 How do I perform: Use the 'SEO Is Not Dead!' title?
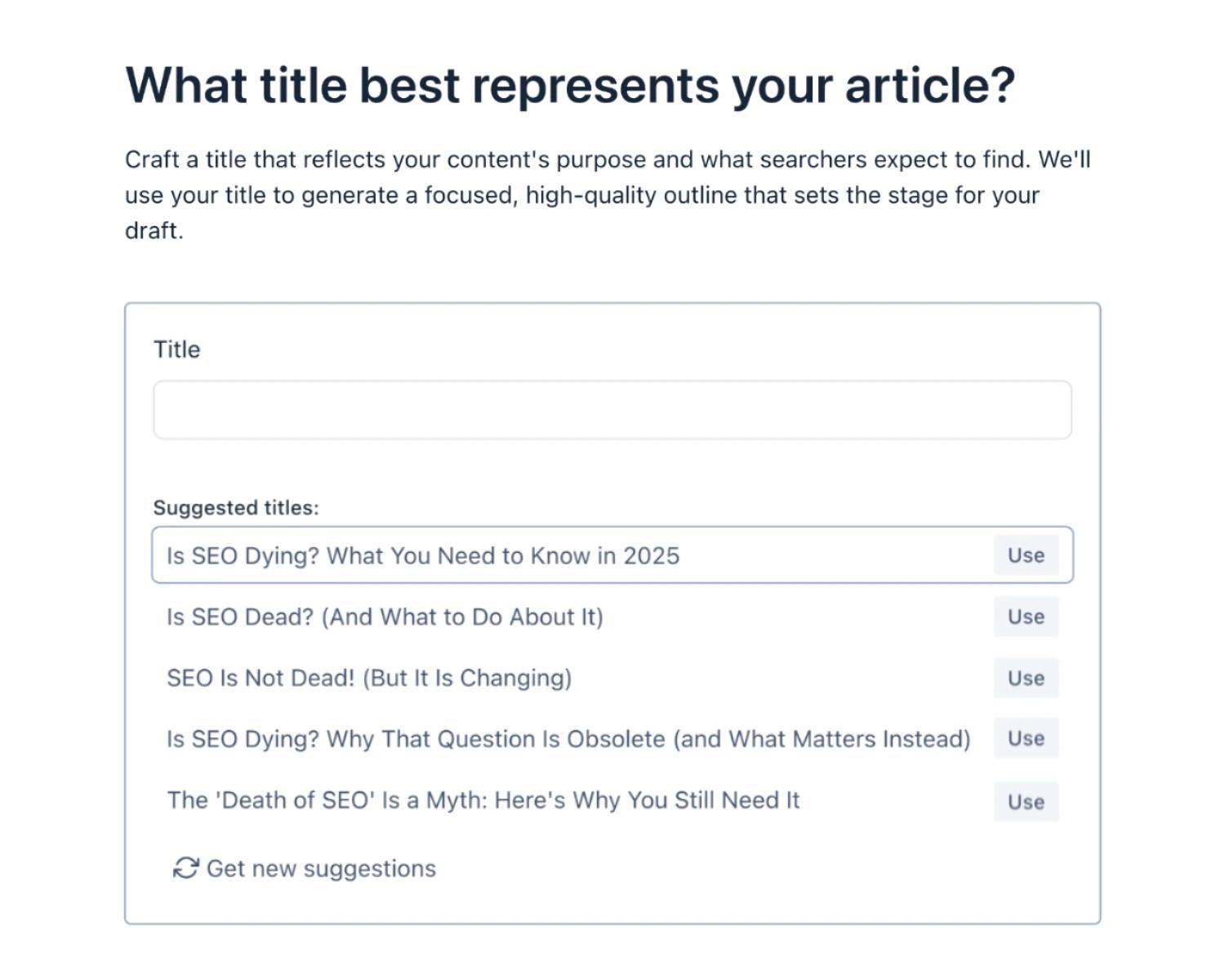[x=1026, y=678]
